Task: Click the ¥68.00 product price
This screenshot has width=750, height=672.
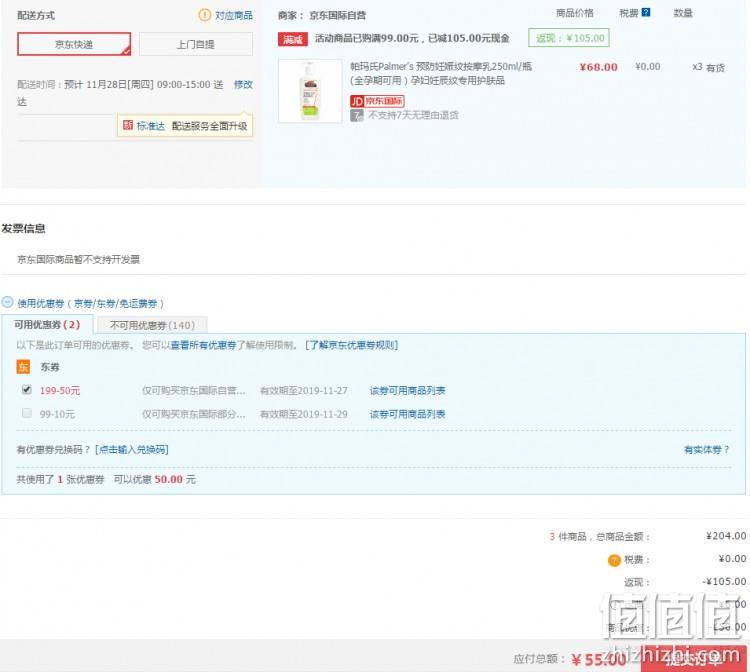Action: click(x=598, y=67)
